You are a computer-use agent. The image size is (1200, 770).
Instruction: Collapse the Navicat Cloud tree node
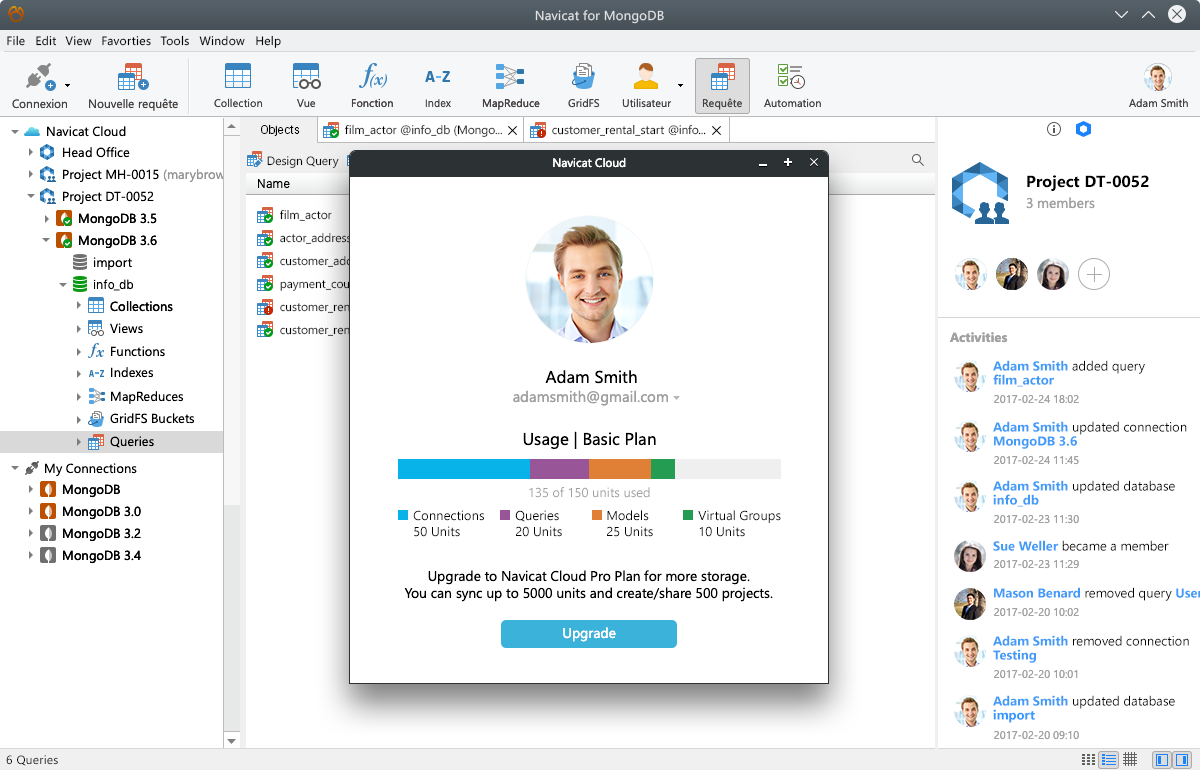15,131
